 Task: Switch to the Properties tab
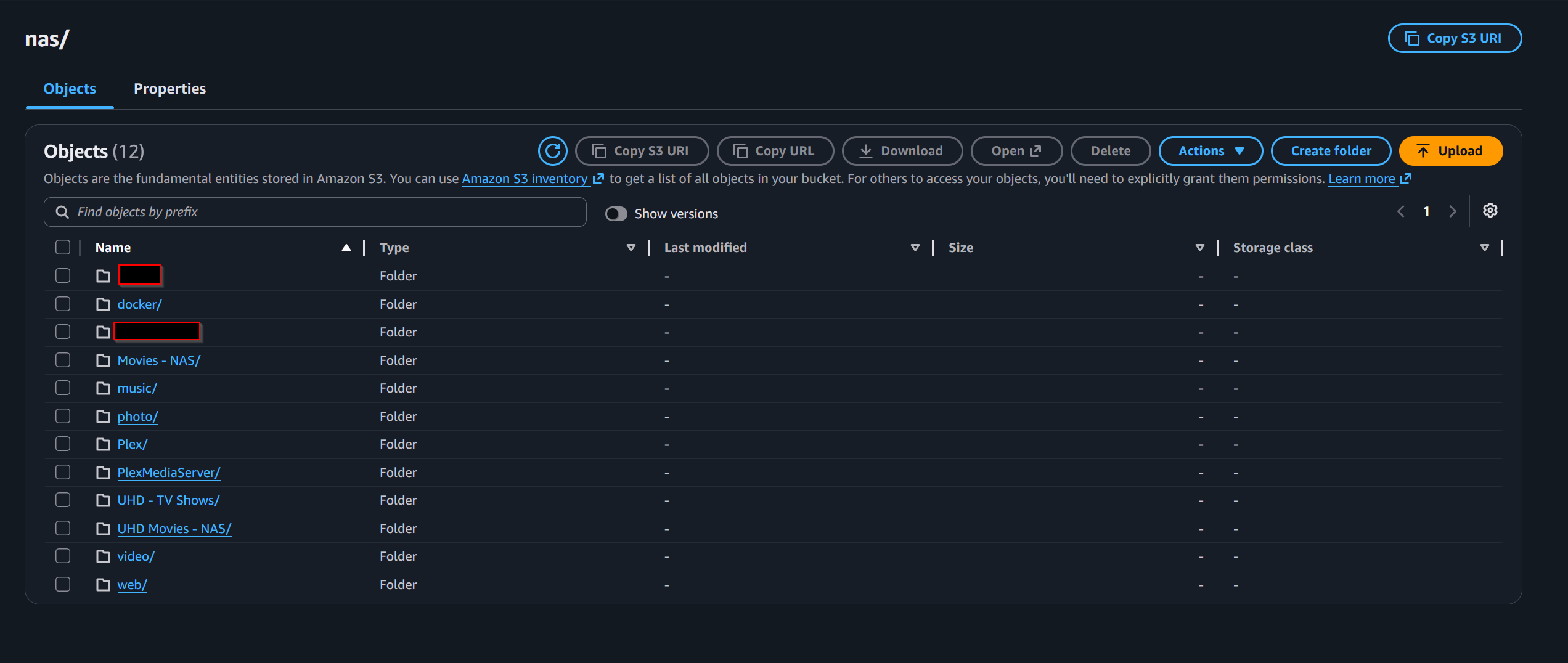point(170,89)
